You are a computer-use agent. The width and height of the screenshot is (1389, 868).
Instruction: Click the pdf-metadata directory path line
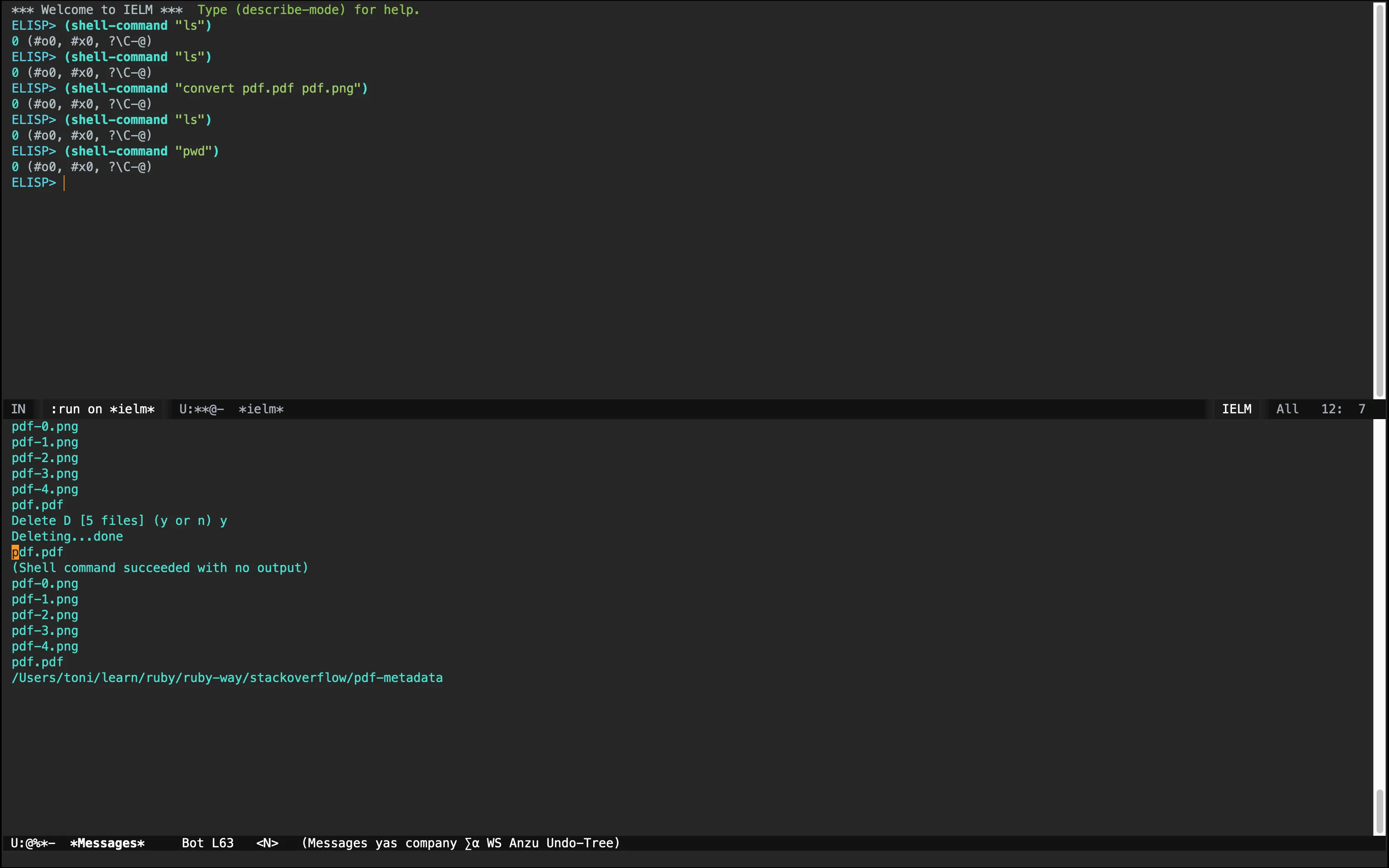[227, 677]
